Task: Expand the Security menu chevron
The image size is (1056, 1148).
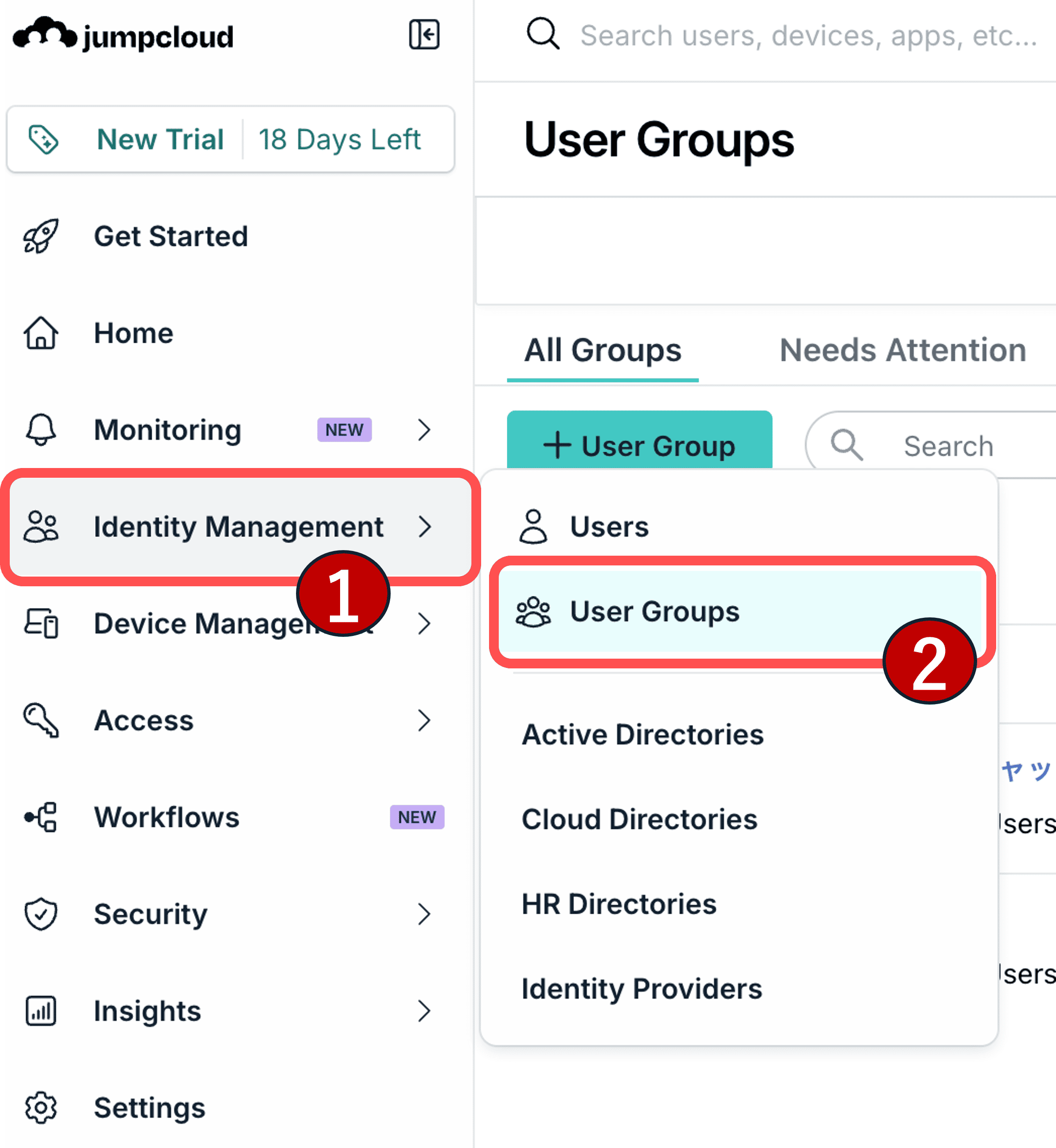Action: click(424, 914)
